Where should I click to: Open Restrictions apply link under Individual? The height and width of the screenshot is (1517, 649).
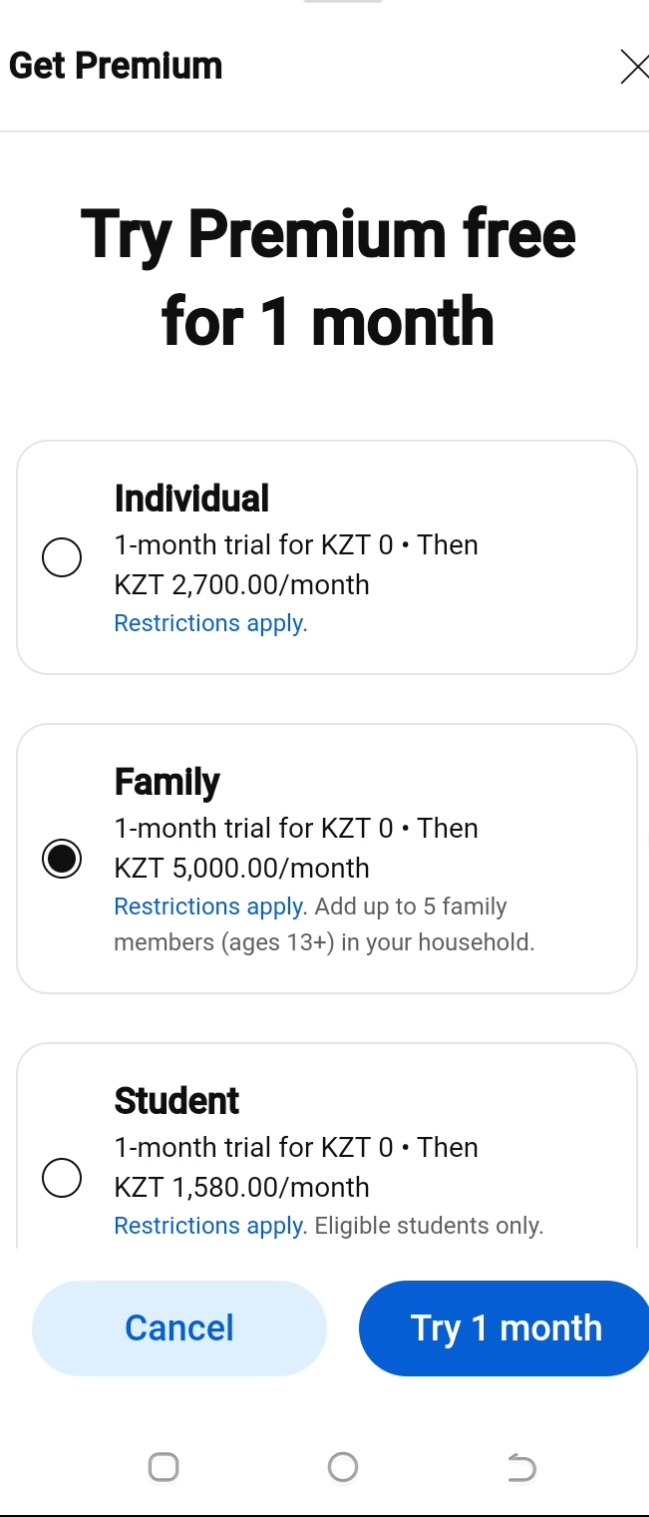[x=210, y=624]
